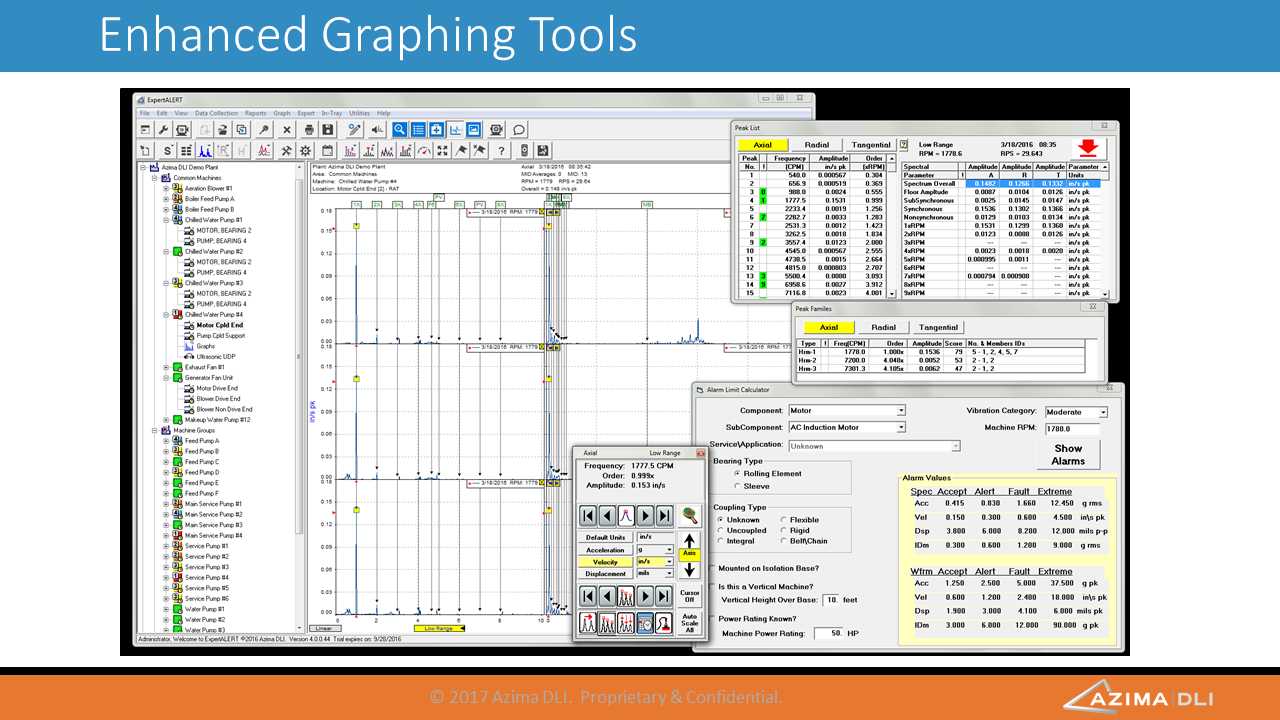Image resolution: width=1280 pixels, height=720 pixels.
Task: Click the S icon in second toolbar row
Action: click(x=167, y=151)
